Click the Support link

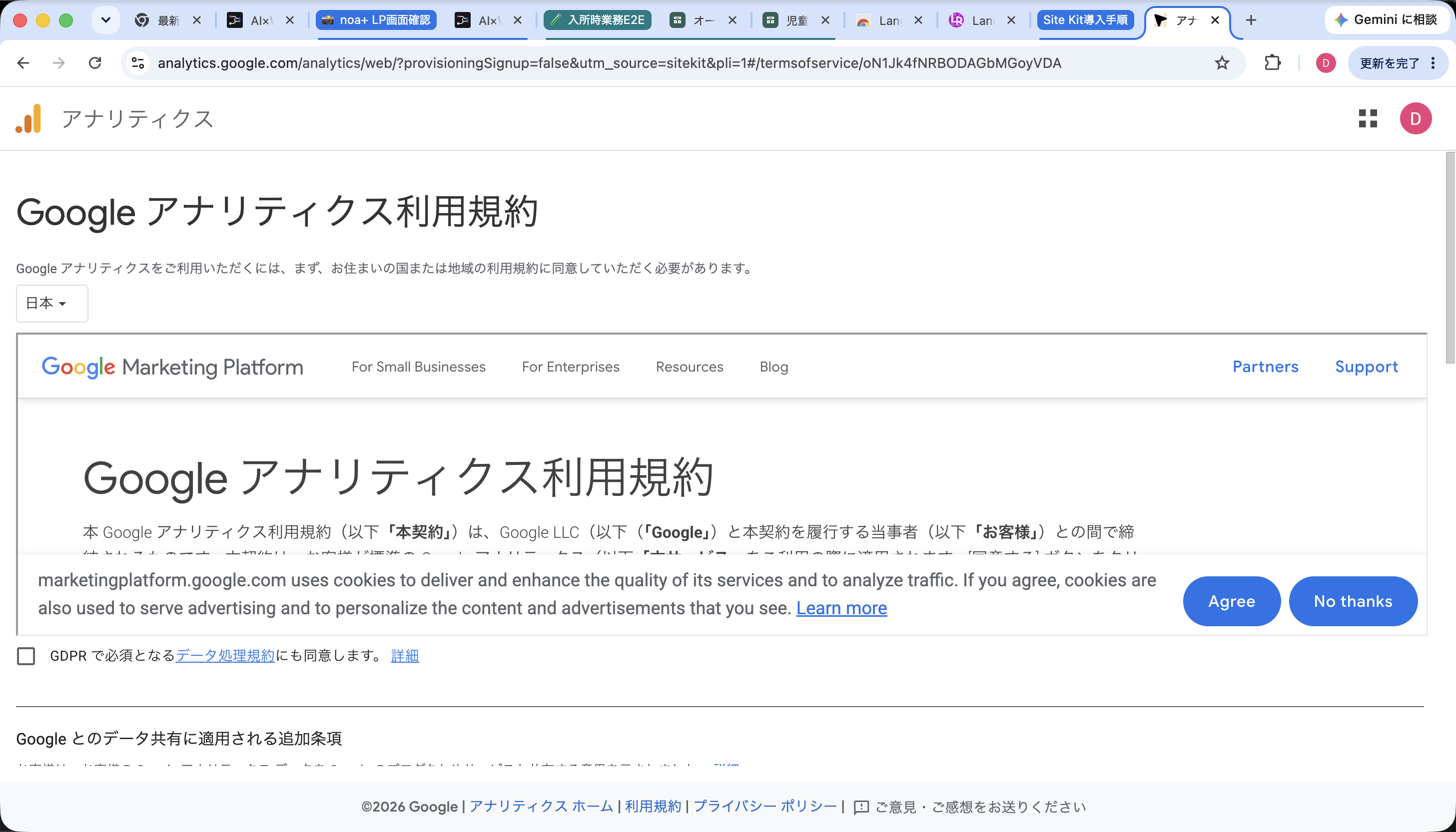1366,367
